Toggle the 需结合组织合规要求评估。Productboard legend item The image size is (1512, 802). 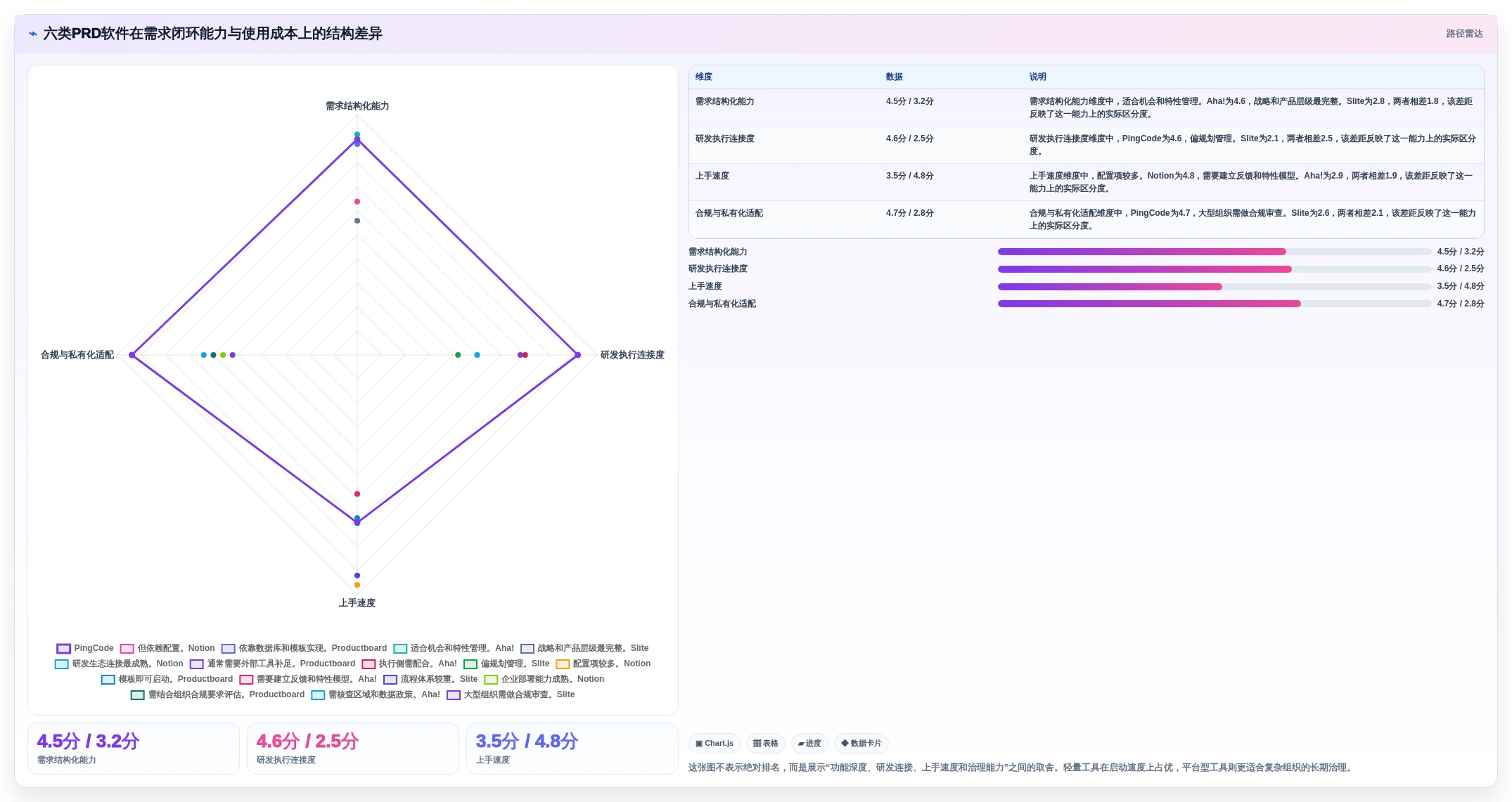point(218,694)
